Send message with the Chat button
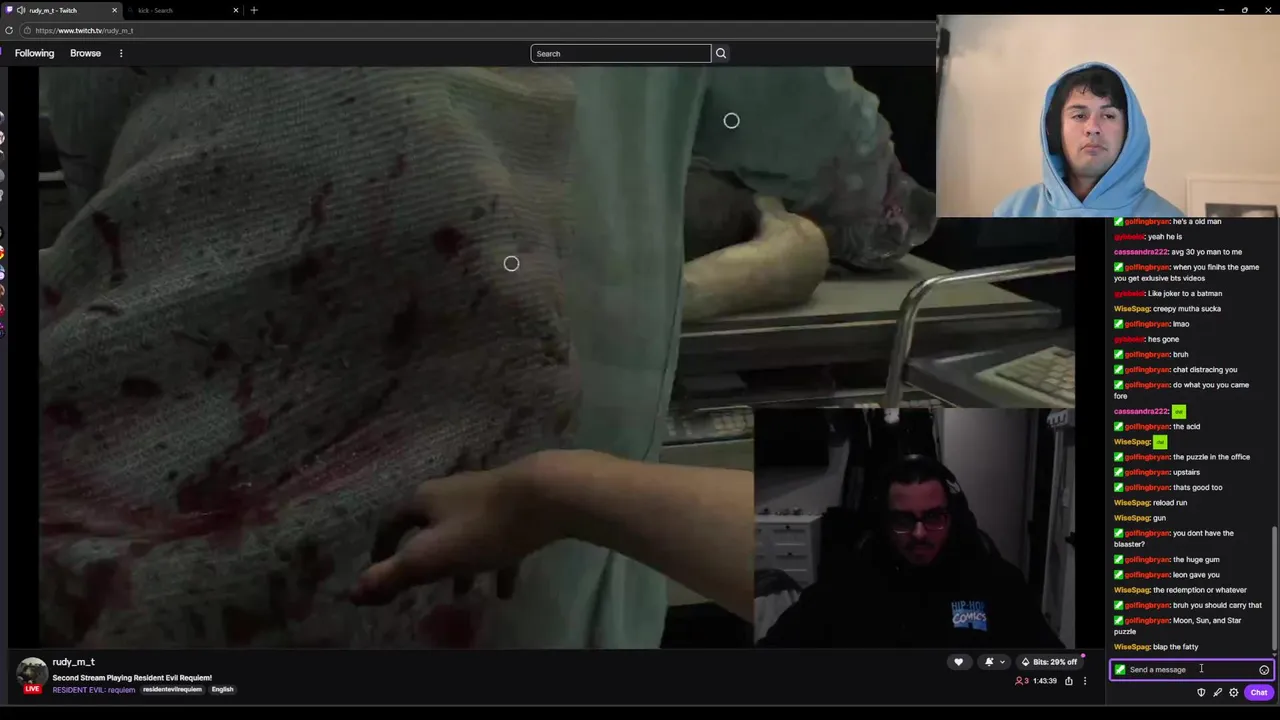This screenshot has height=720, width=1280. pyautogui.click(x=1258, y=692)
